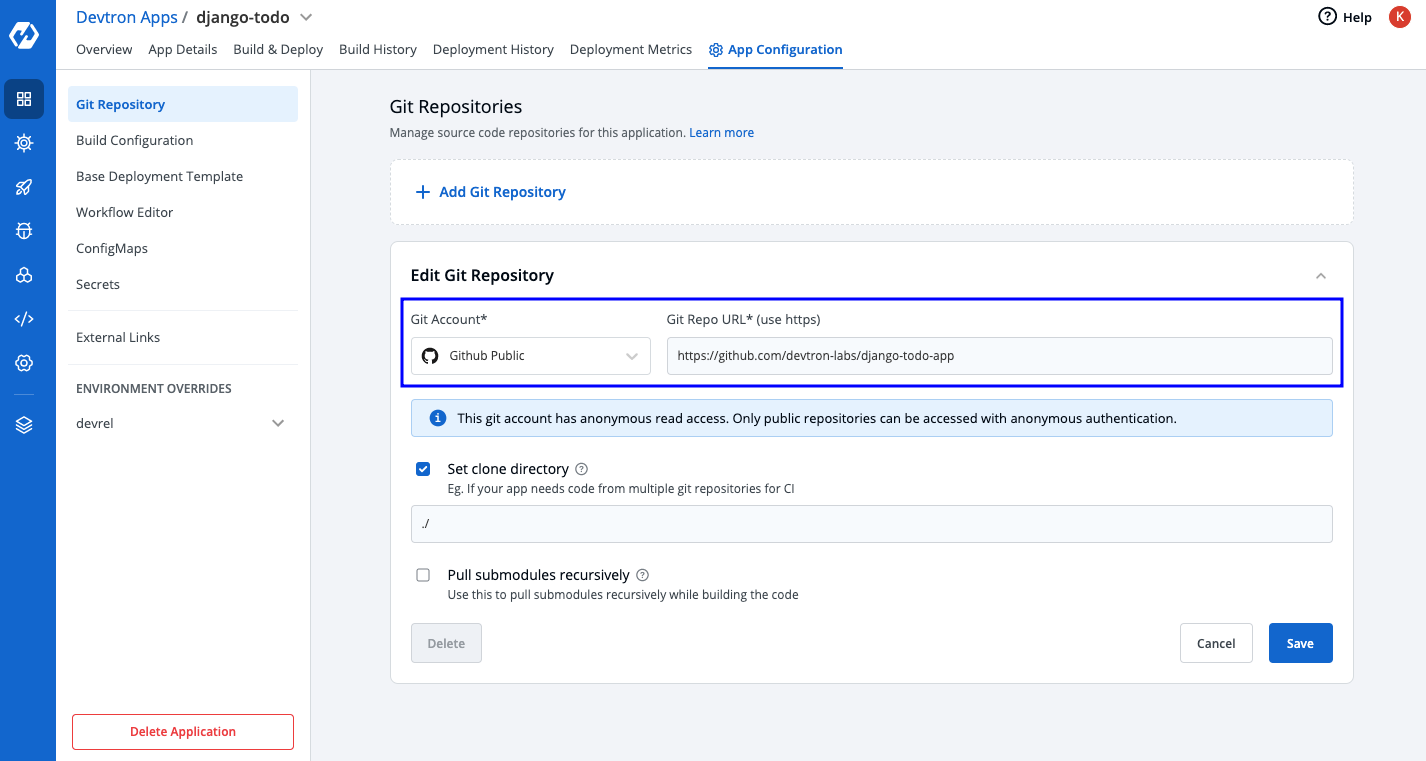Open the django-todo app switcher dropdown
Viewport: 1426px width, 761px height.
(305, 17)
